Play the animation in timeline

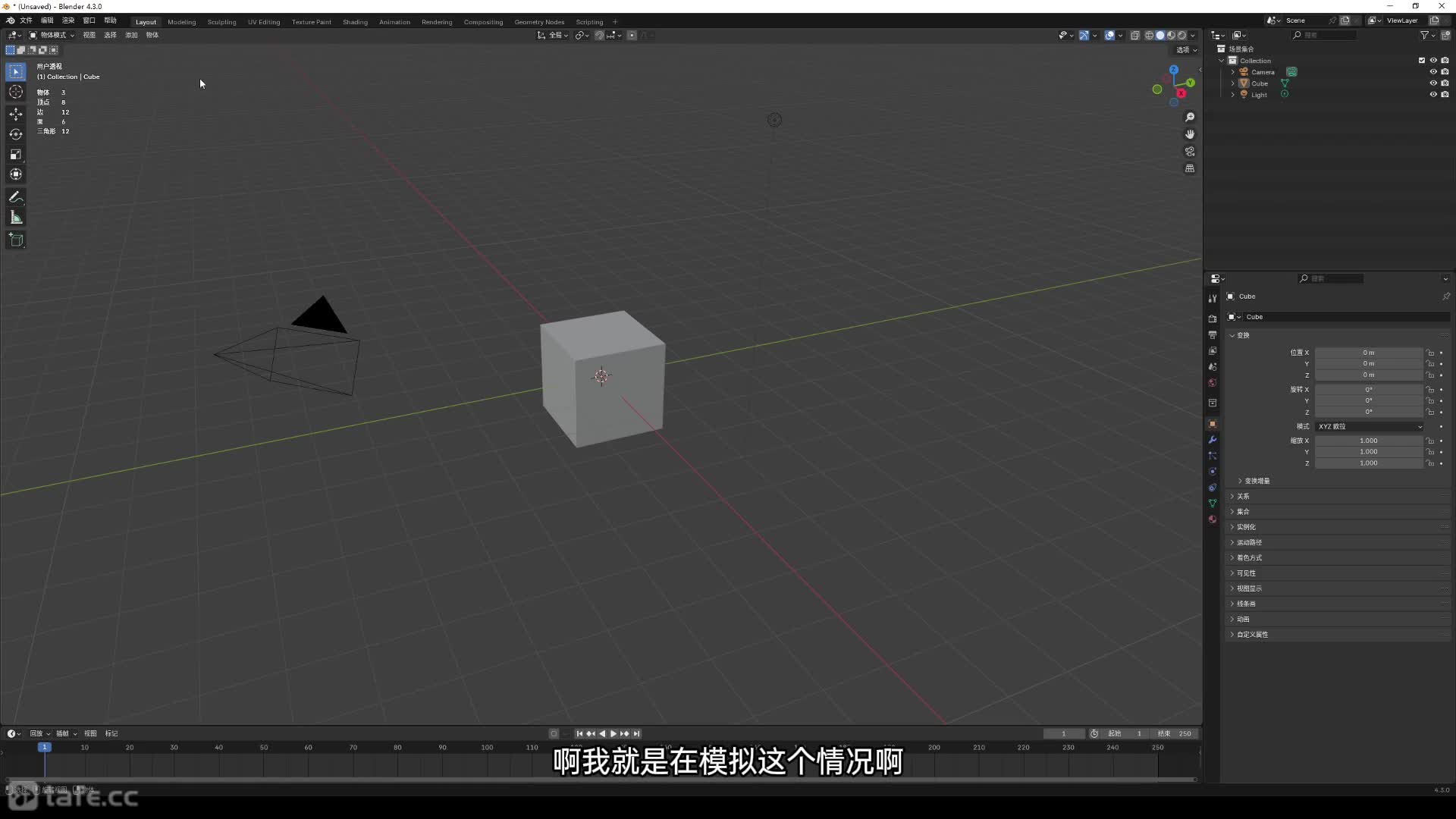(x=613, y=733)
